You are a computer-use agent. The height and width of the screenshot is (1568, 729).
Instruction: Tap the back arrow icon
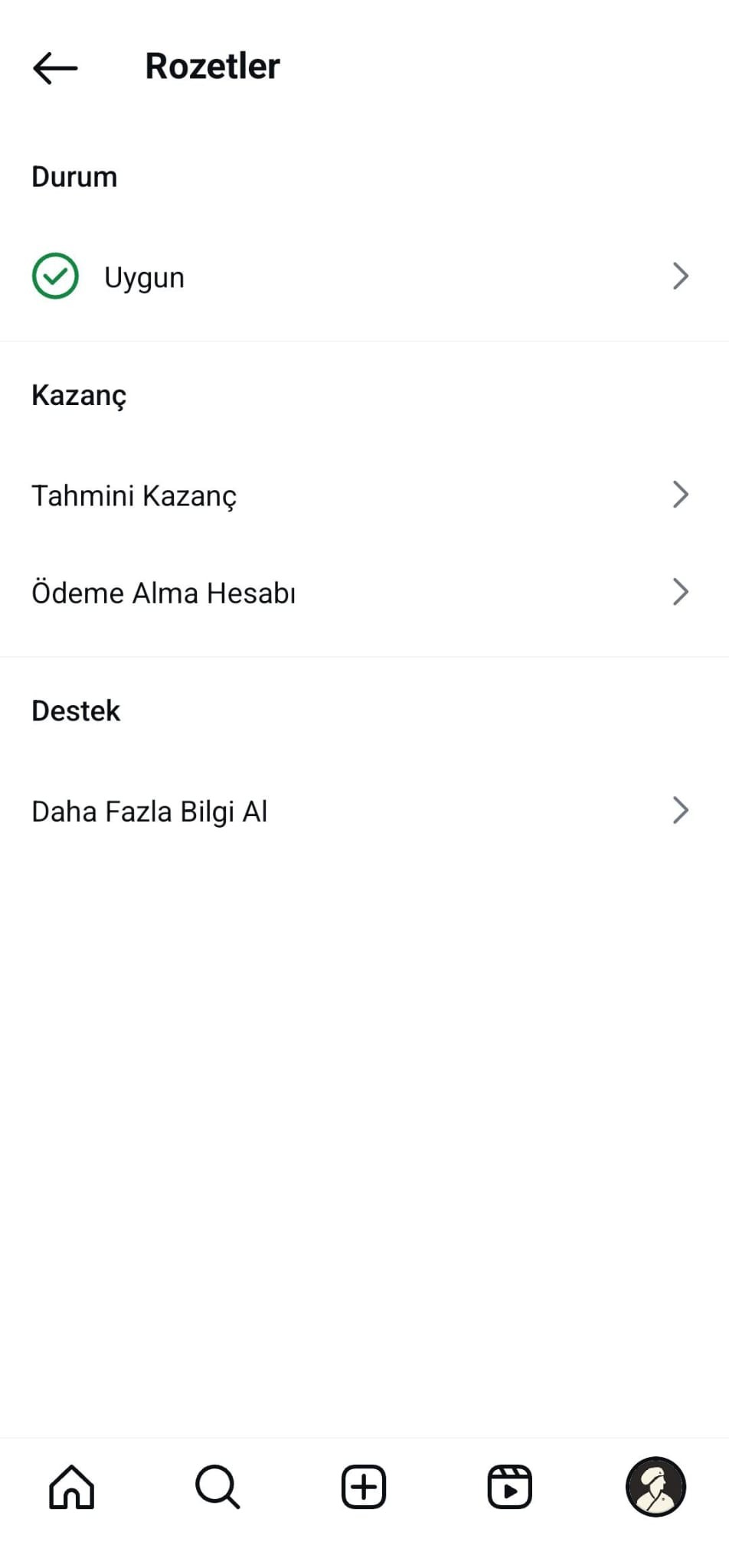55,67
